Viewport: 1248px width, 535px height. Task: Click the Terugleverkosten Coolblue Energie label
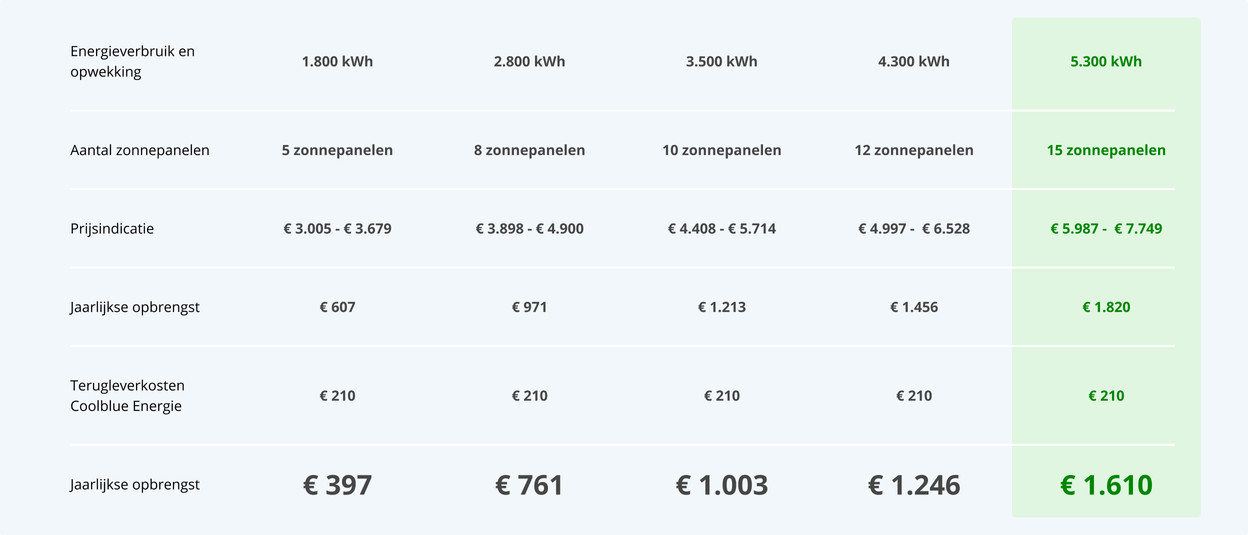click(x=127, y=396)
